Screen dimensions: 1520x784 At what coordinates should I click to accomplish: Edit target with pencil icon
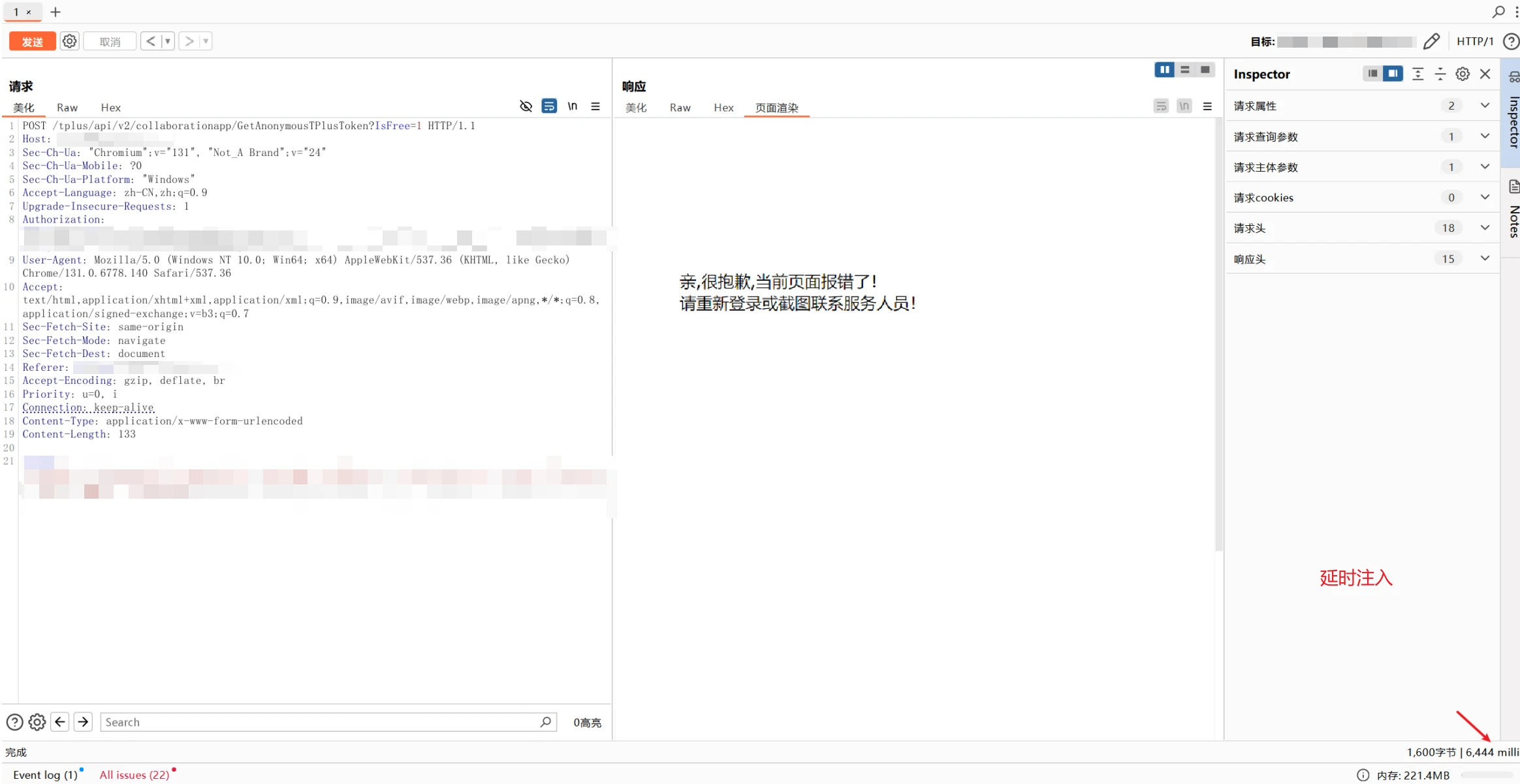(x=1431, y=42)
